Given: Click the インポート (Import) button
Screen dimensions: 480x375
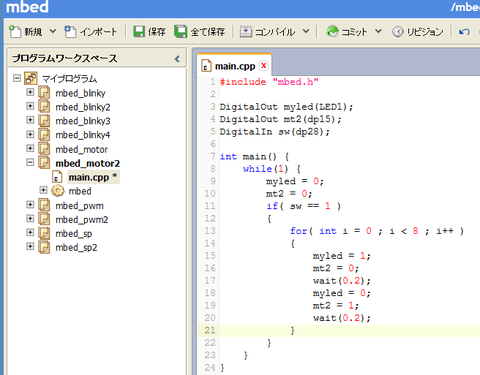Looking at the screenshot, I should (x=90, y=32).
